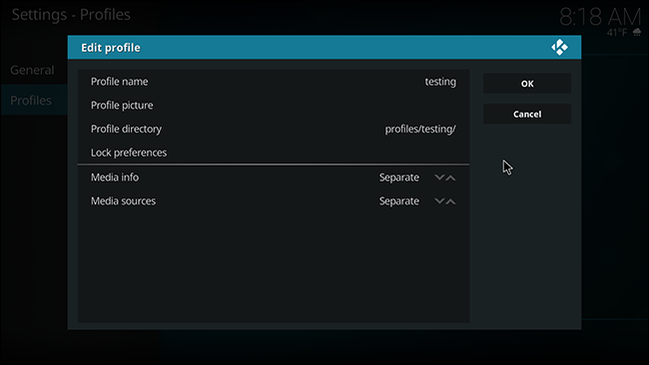Confirm profile changes with OK

click(527, 84)
